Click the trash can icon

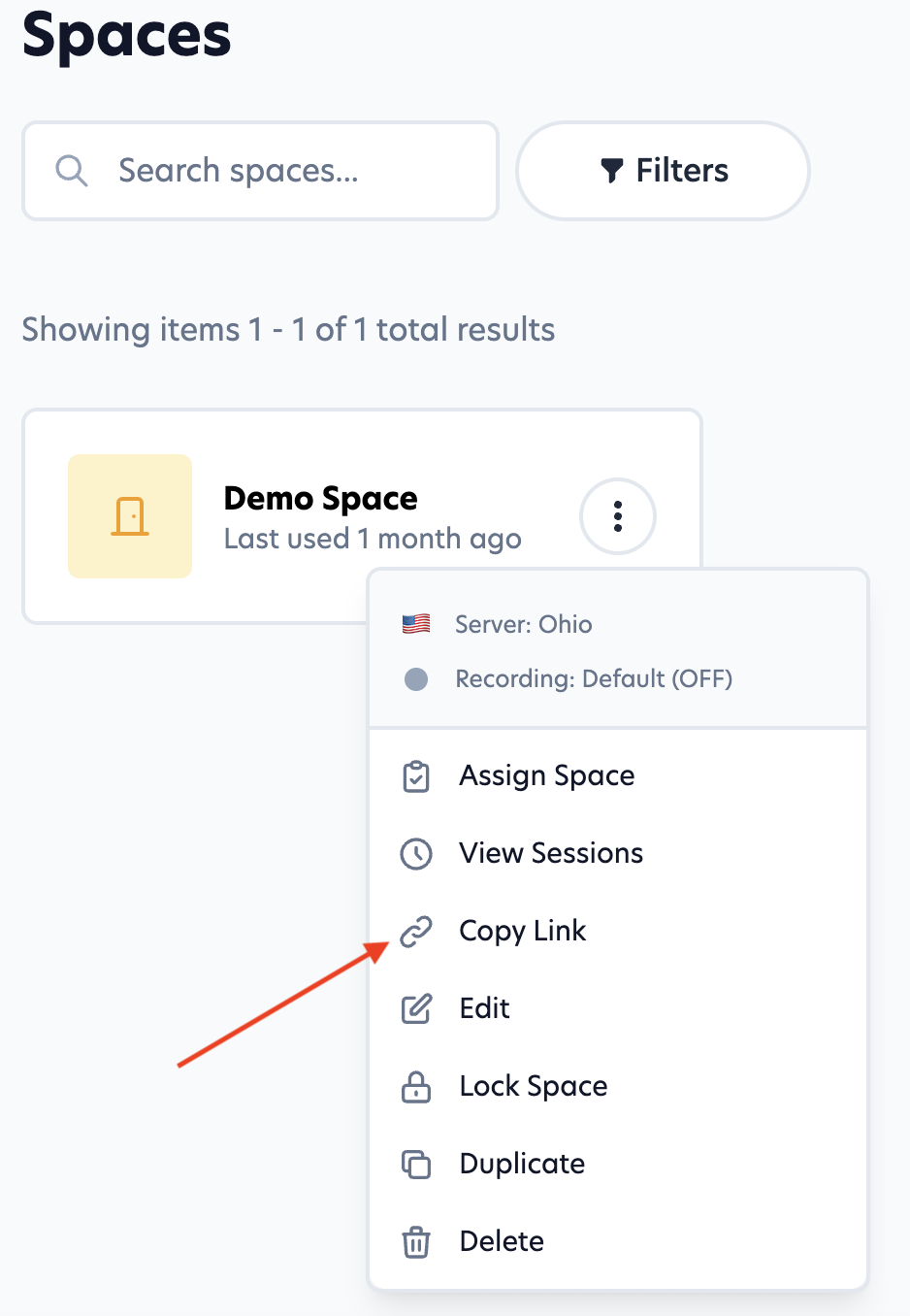416,1242
